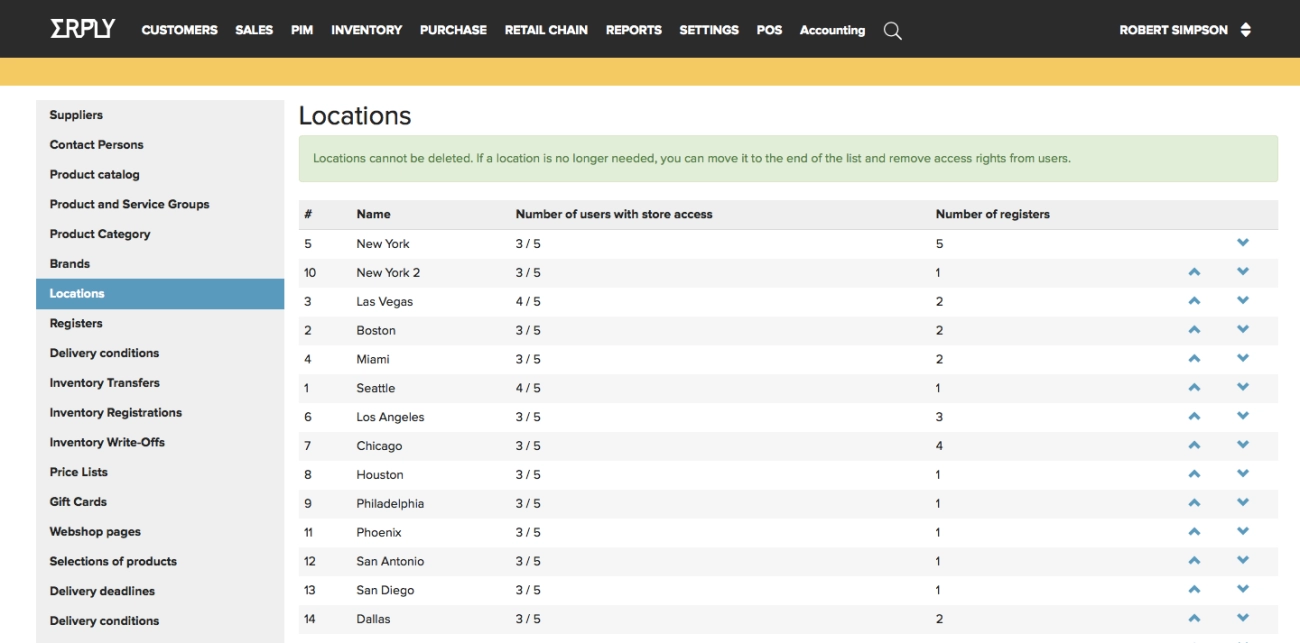Viewport: 1300px width, 643px height.
Task: Move Chicago location down
Action: click(1242, 446)
